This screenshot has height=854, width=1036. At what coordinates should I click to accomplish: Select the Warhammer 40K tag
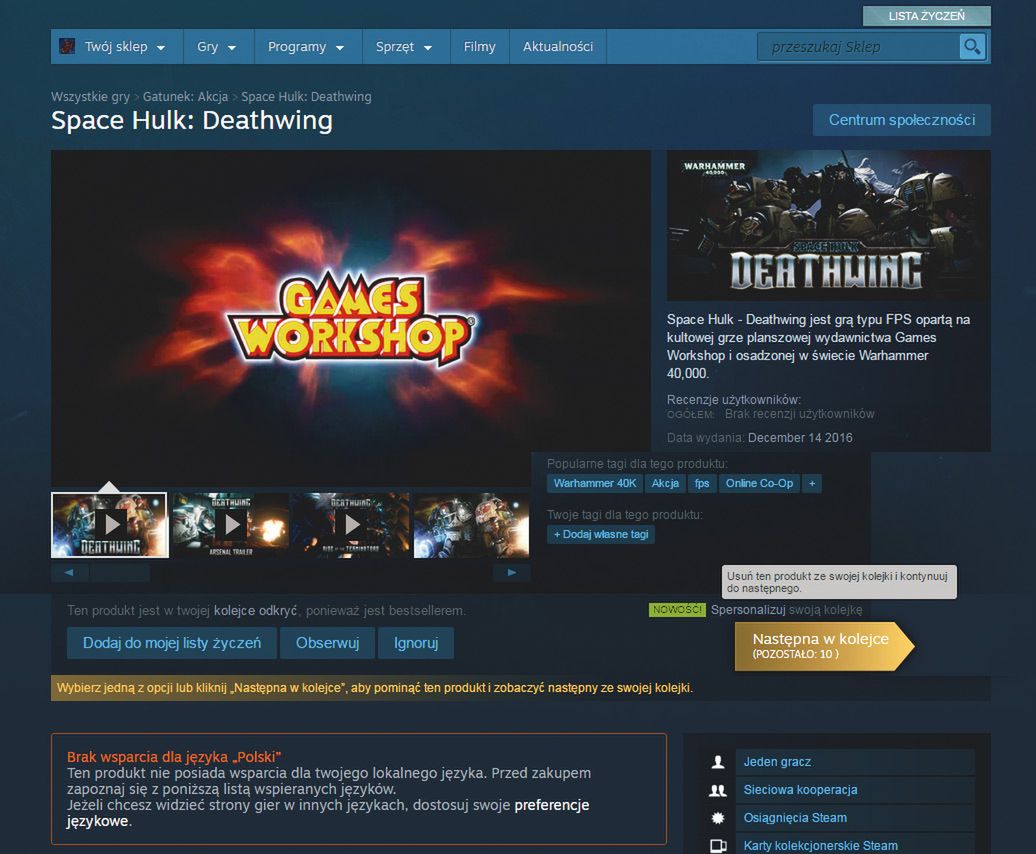pyautogui.click(x=595, y=483)
